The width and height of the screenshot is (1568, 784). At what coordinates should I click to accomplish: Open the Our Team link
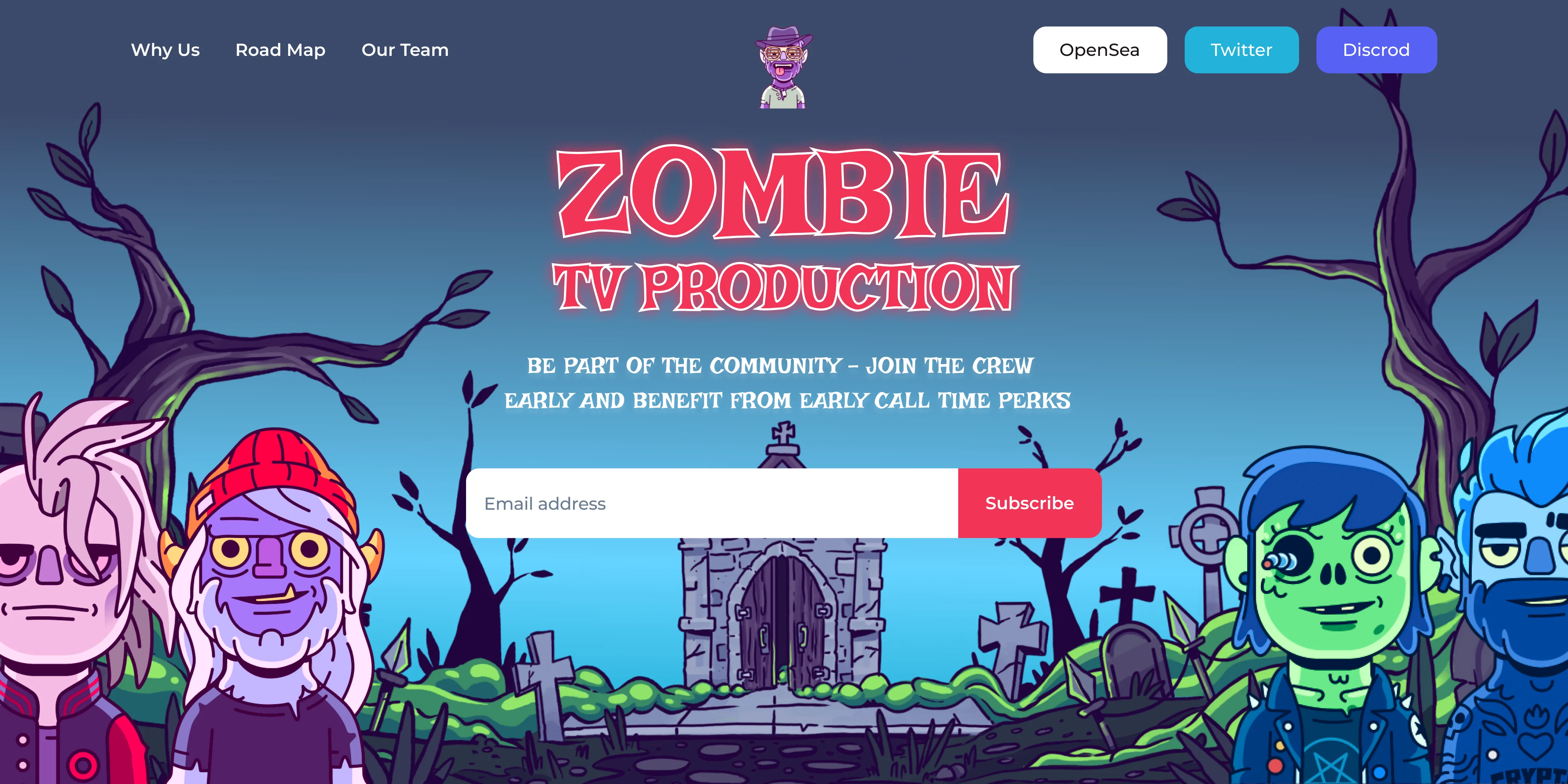(405, 50)
